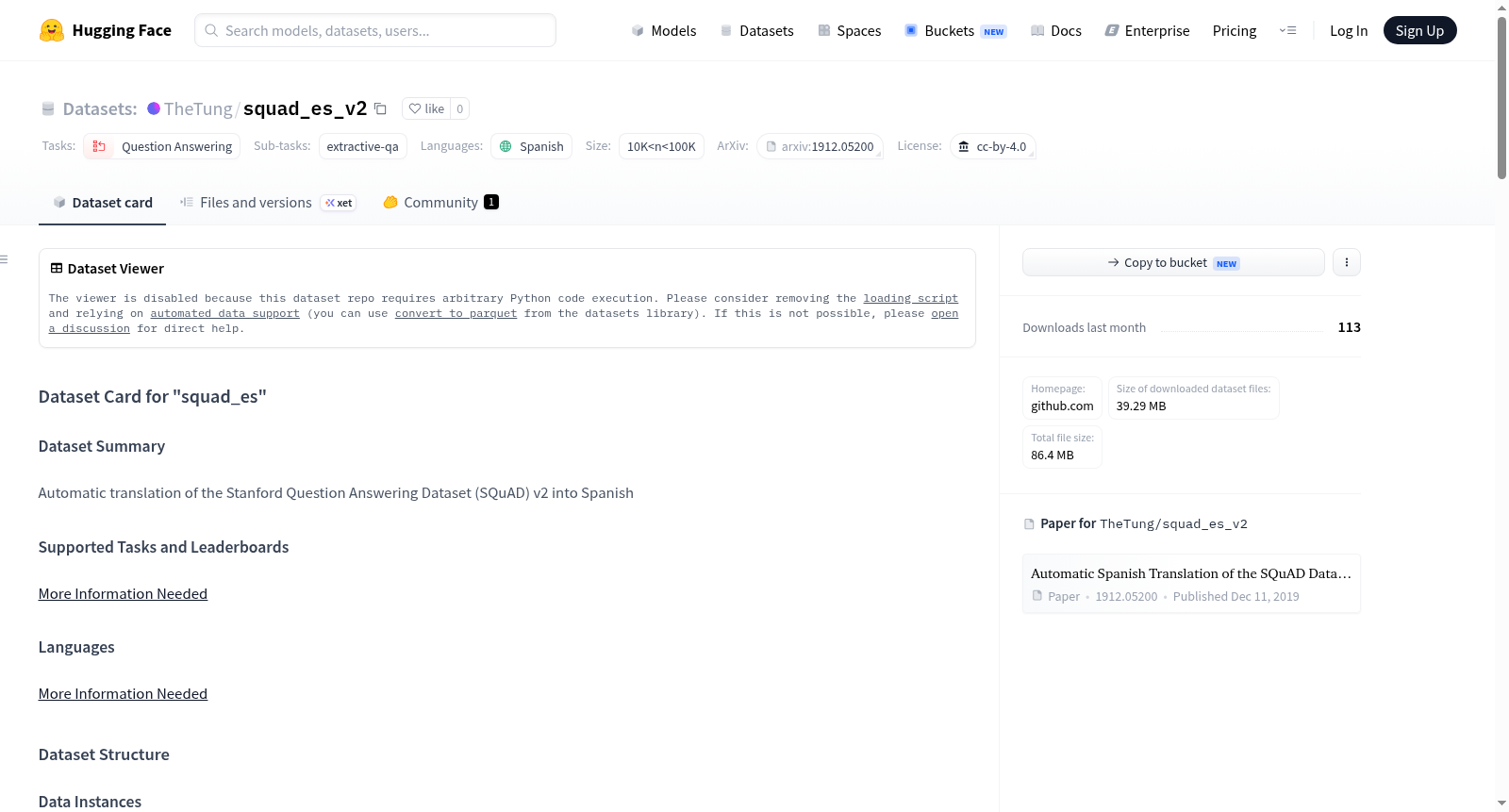This screenshot has height=812, width=1509.
Task: Click the Dataset Viewer table icon
Action: pyautogui.click(x=57, y=269)
